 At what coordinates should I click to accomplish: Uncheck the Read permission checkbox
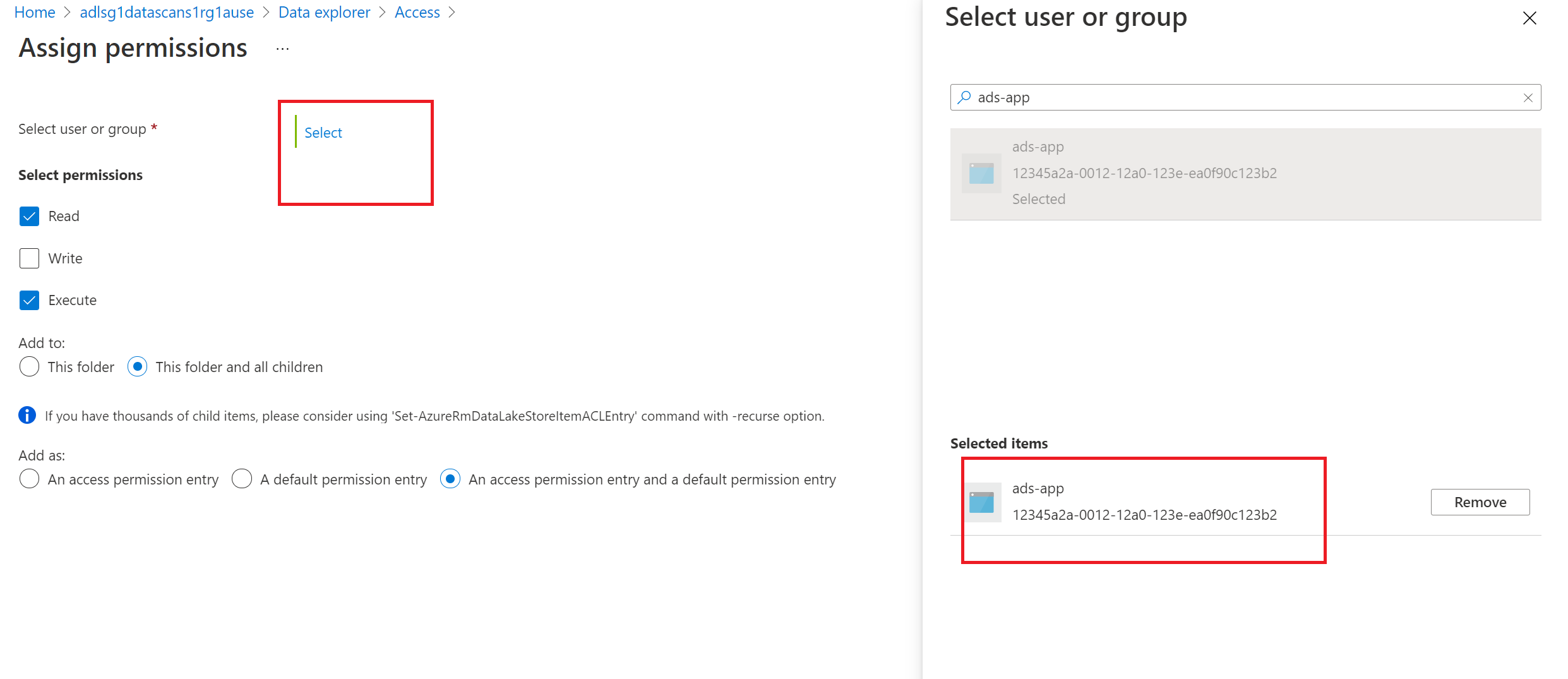(x=29, y=216)
